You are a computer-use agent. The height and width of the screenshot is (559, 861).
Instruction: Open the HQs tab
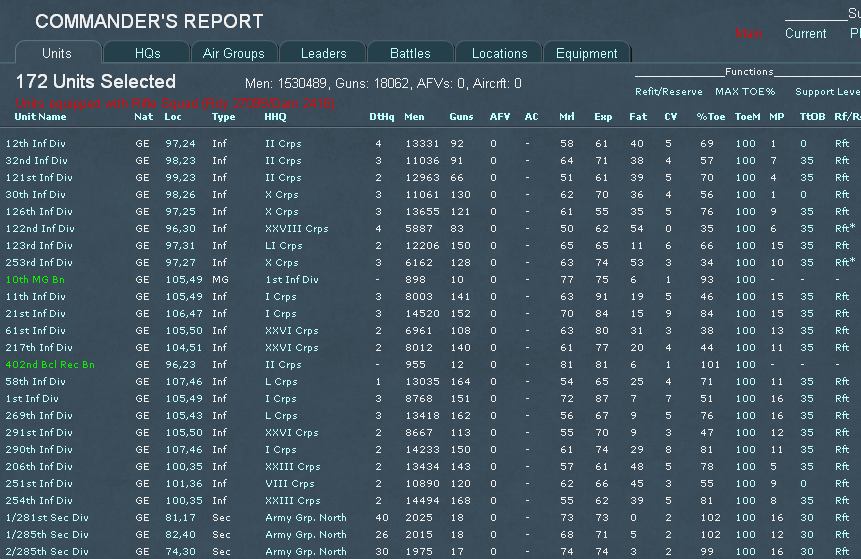point(147,53)
